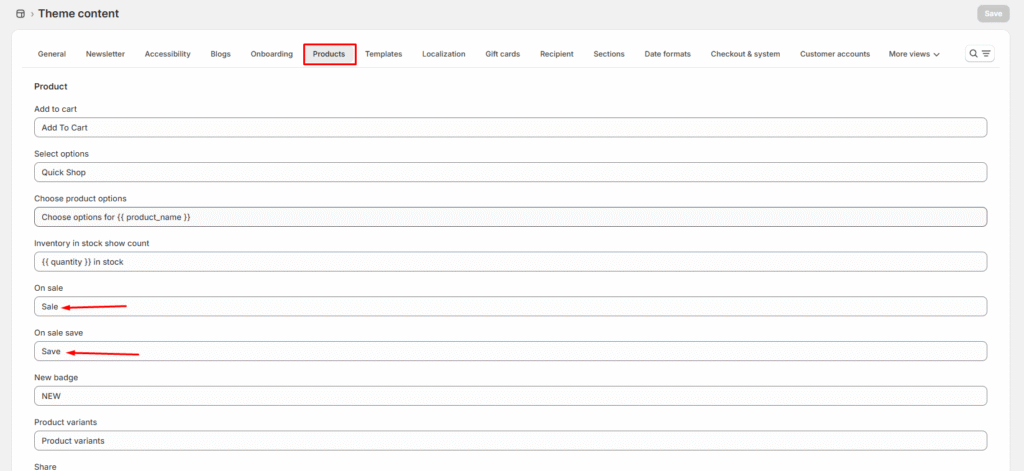Click the Add to cart text field
The height and width of the screenshot is (471, 1024).
point(510,128)
